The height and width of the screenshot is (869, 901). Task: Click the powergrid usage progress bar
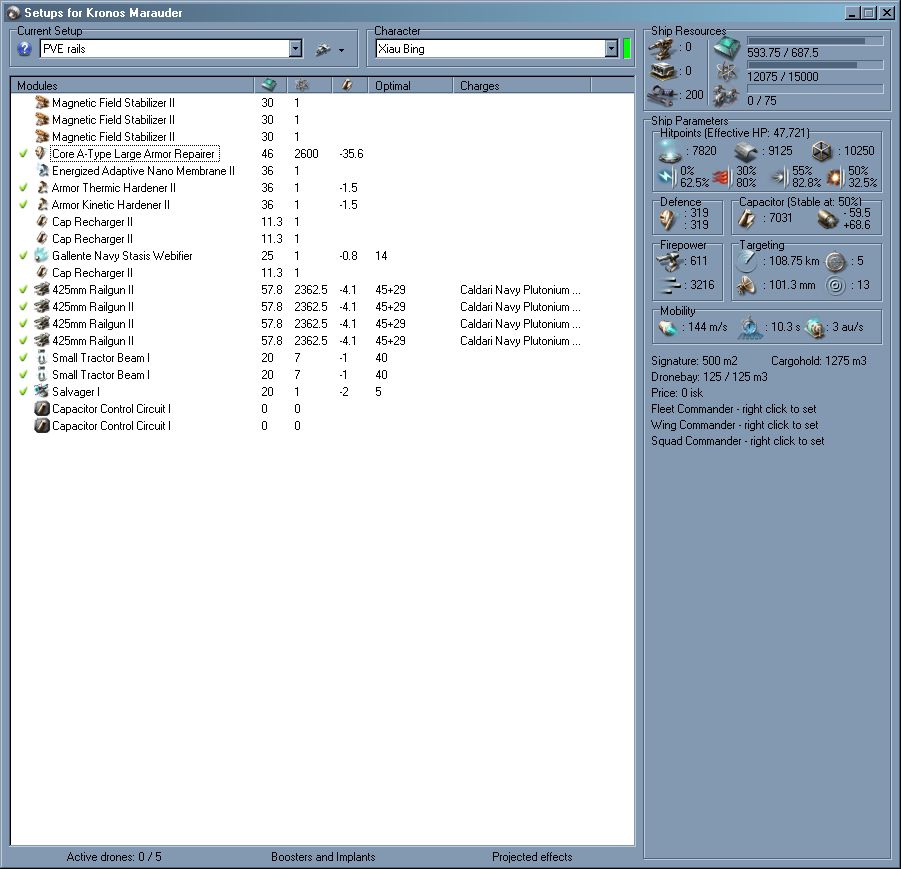pos(815,65)
